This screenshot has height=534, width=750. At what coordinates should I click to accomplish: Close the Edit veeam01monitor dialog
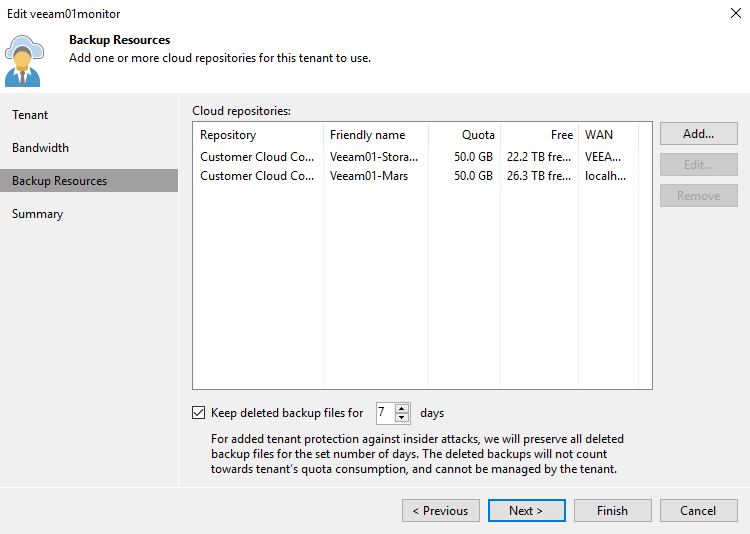(x=736, y=13)
